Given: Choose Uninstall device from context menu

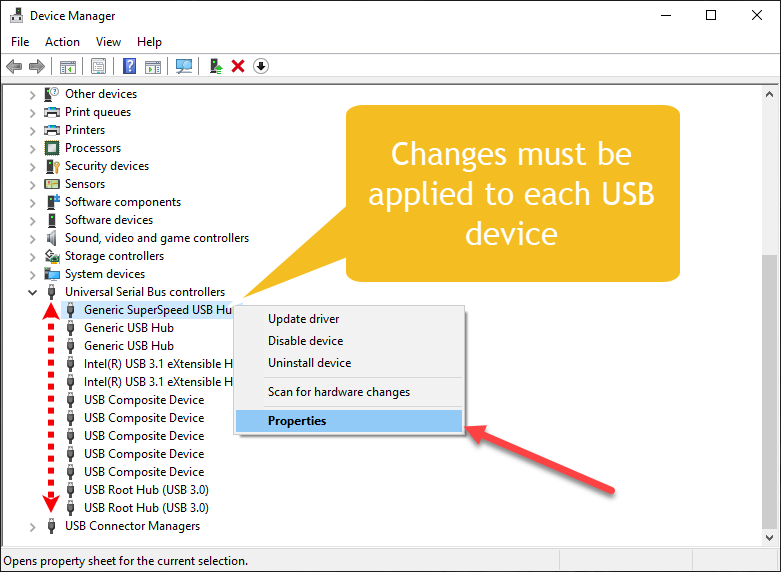Looking at the screenshot, I should (x=349, y=363).
